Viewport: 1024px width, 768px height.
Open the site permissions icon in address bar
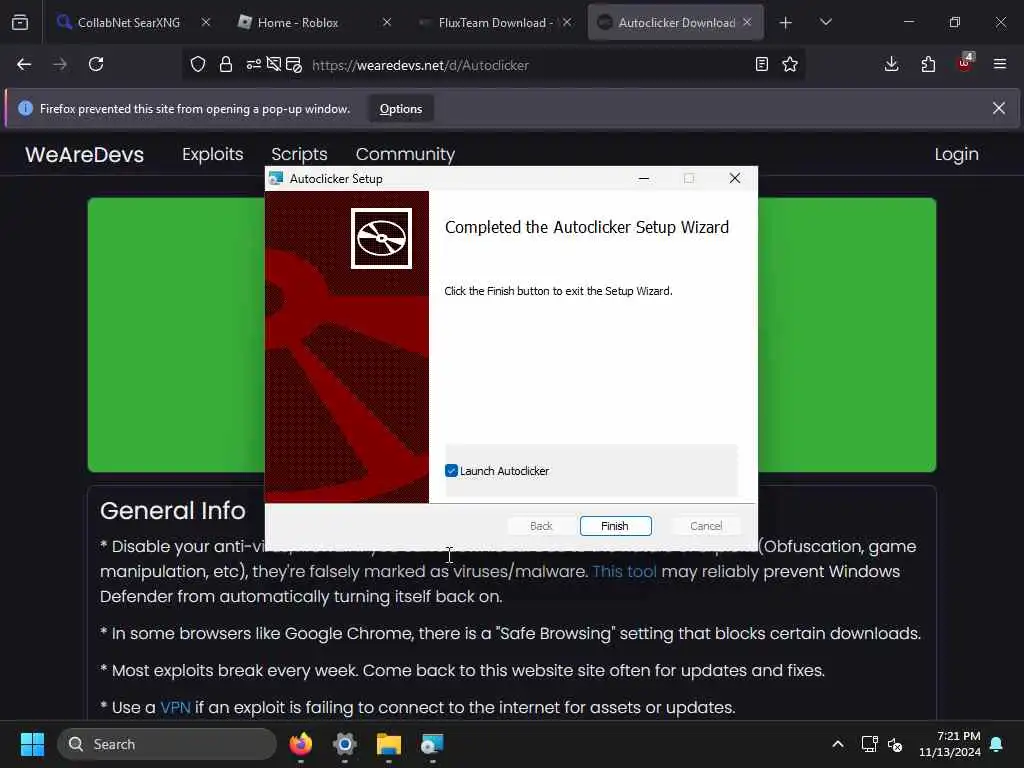(x=253, y=64)
